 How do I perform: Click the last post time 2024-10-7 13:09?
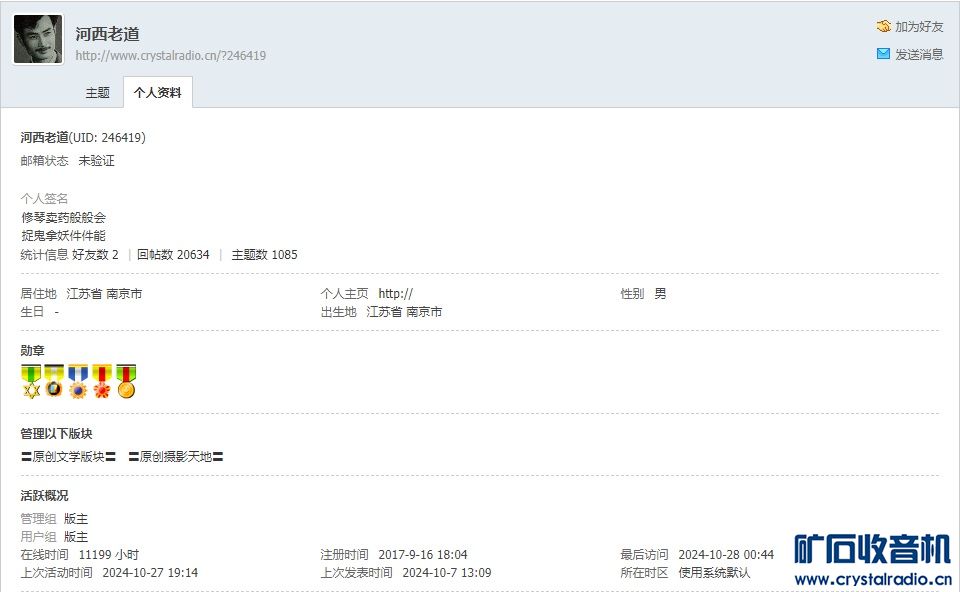click(447, 573)
